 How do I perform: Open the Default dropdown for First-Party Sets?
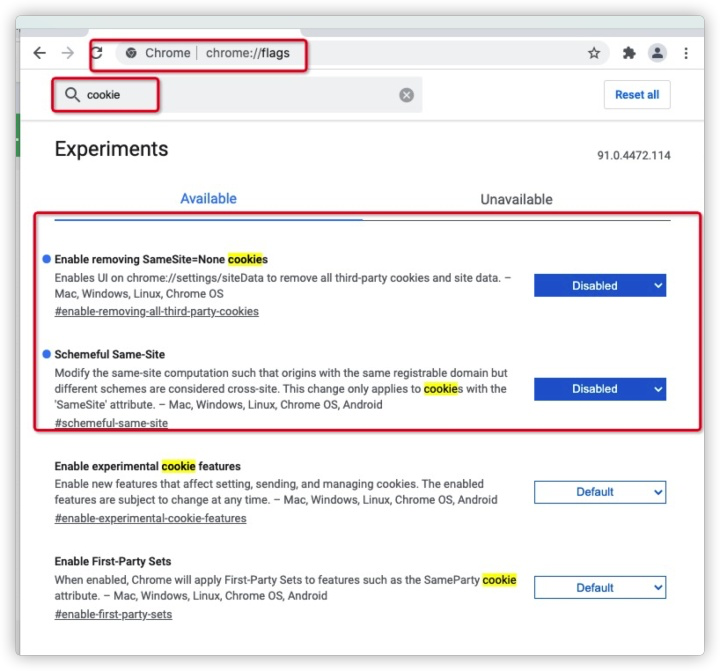[x=600, y=587]
